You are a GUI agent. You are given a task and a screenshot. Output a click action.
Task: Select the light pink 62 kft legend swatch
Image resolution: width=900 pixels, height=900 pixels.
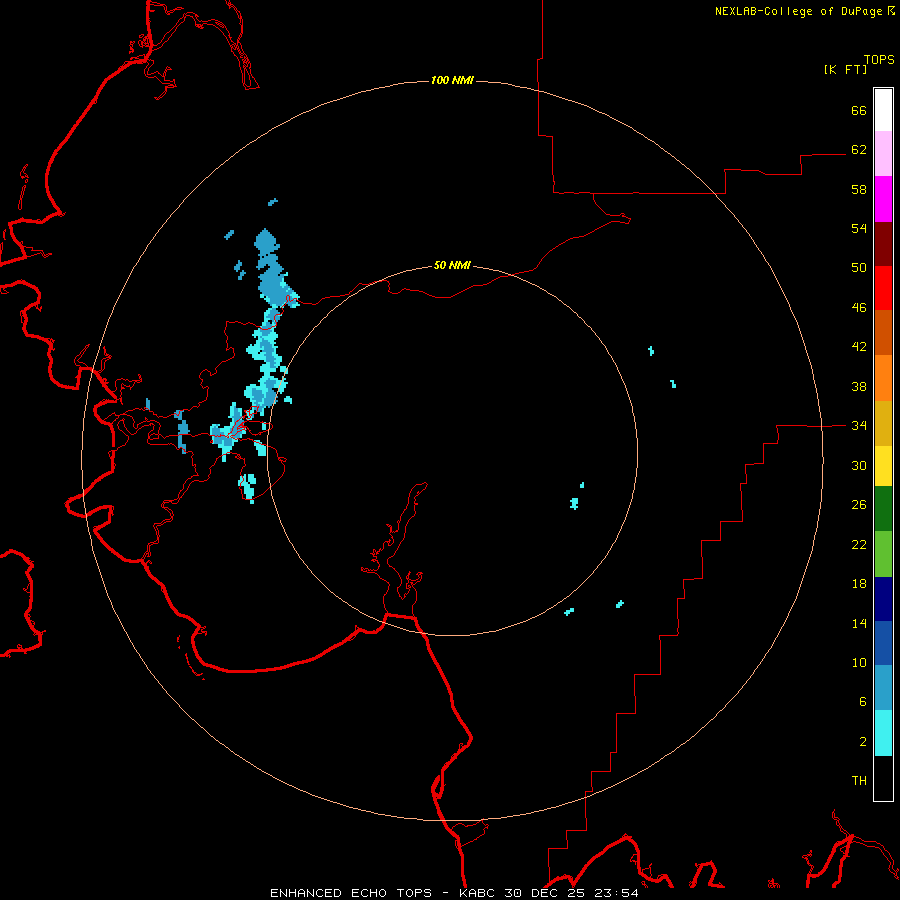[883, 154]
